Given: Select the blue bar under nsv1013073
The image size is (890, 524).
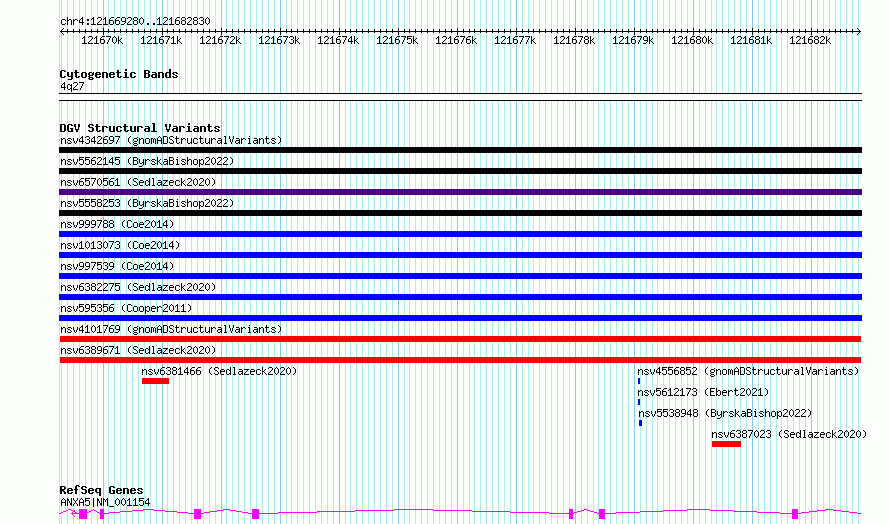Looking at the screenshot, I should click(x=460, y=255).
